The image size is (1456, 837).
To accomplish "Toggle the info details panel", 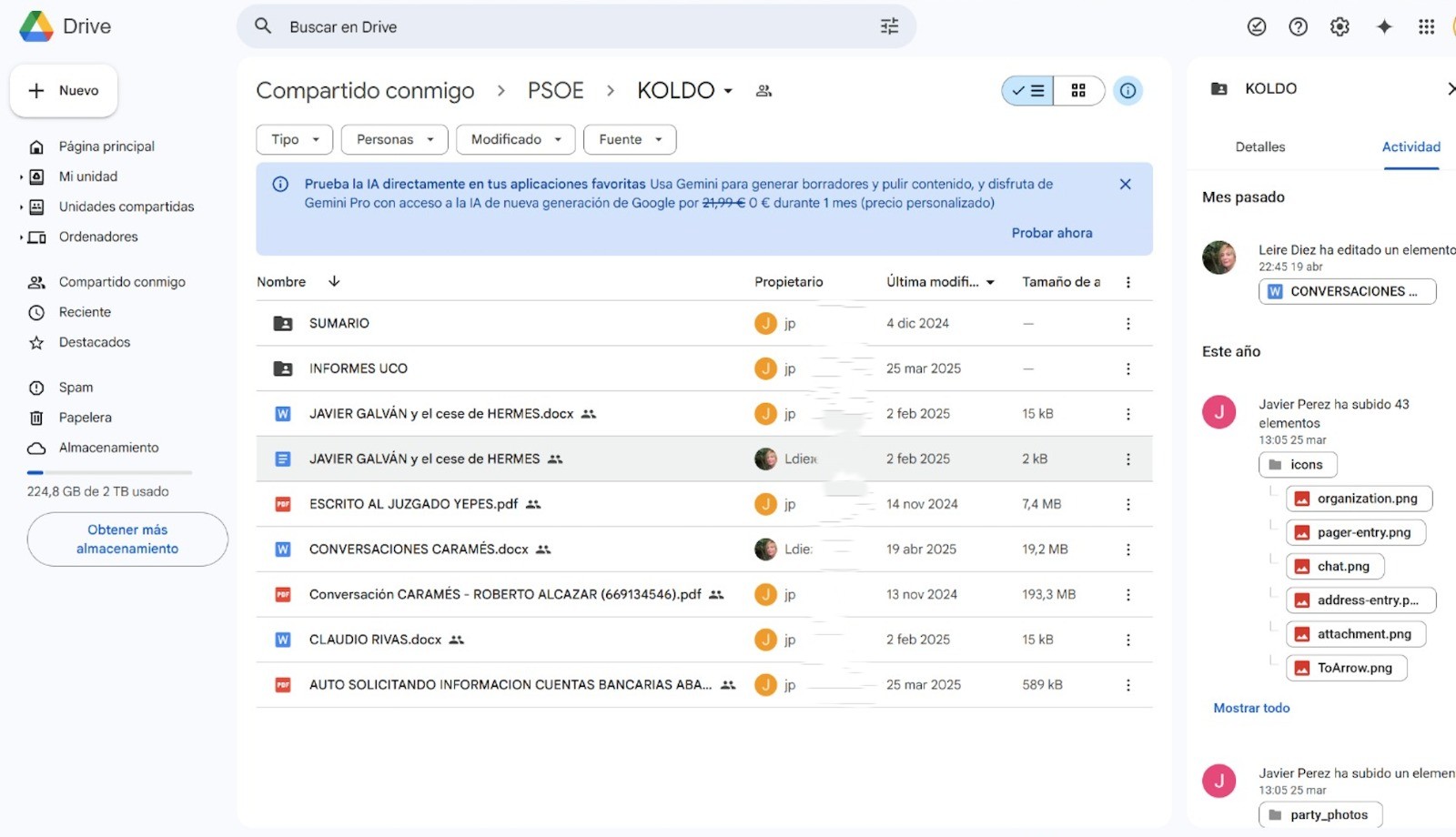I will point(1127,91).
